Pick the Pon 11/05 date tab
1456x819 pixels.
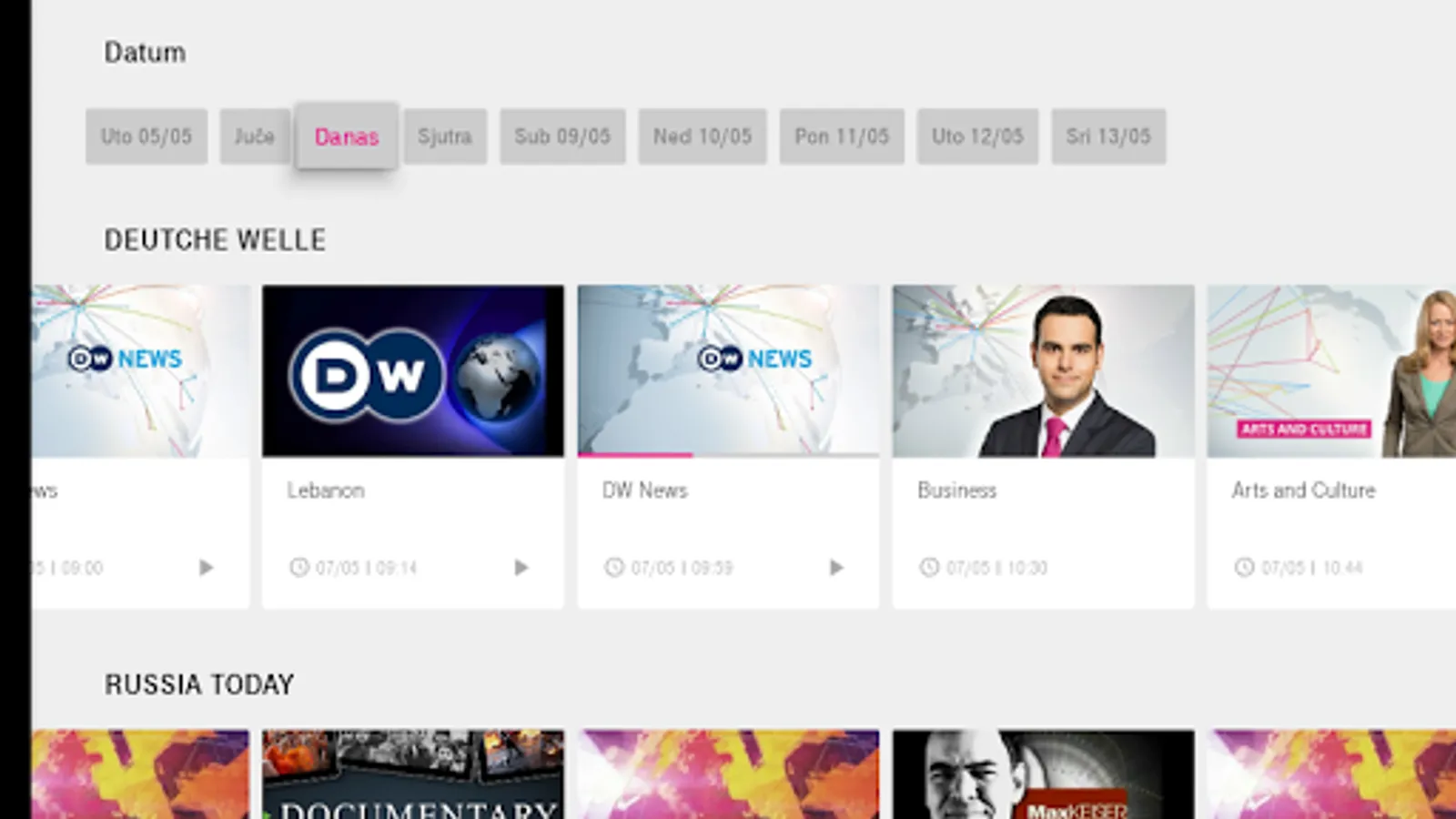[842, 136]
